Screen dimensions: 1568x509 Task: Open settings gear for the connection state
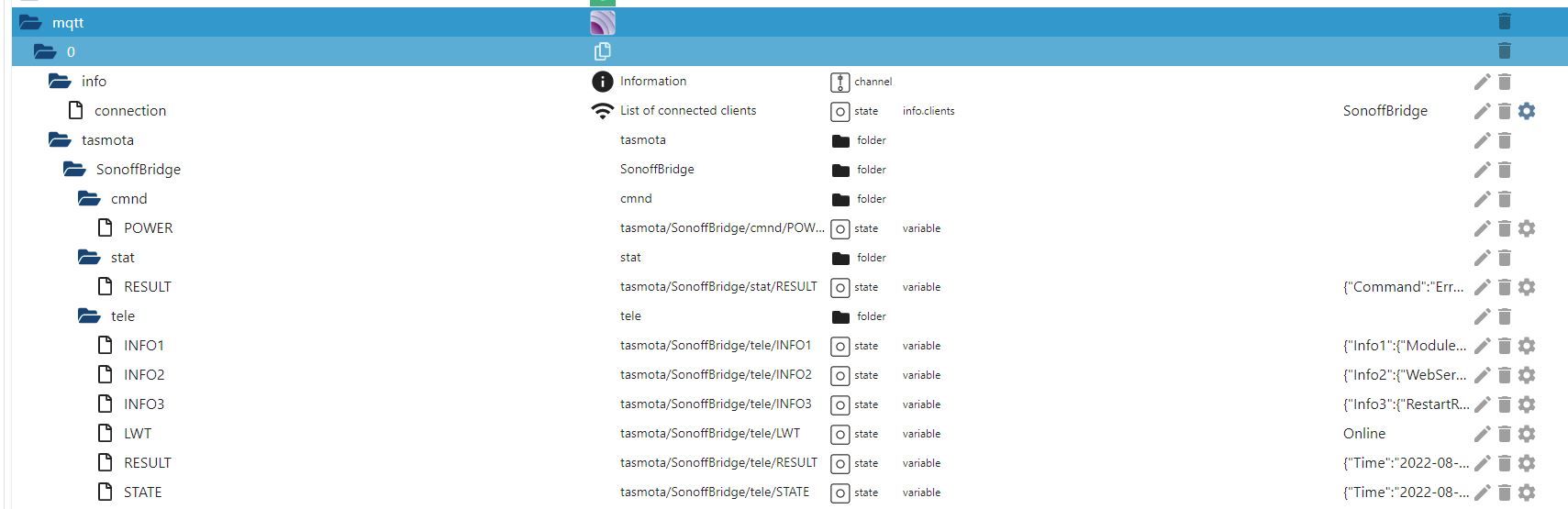click(1527, 111)
